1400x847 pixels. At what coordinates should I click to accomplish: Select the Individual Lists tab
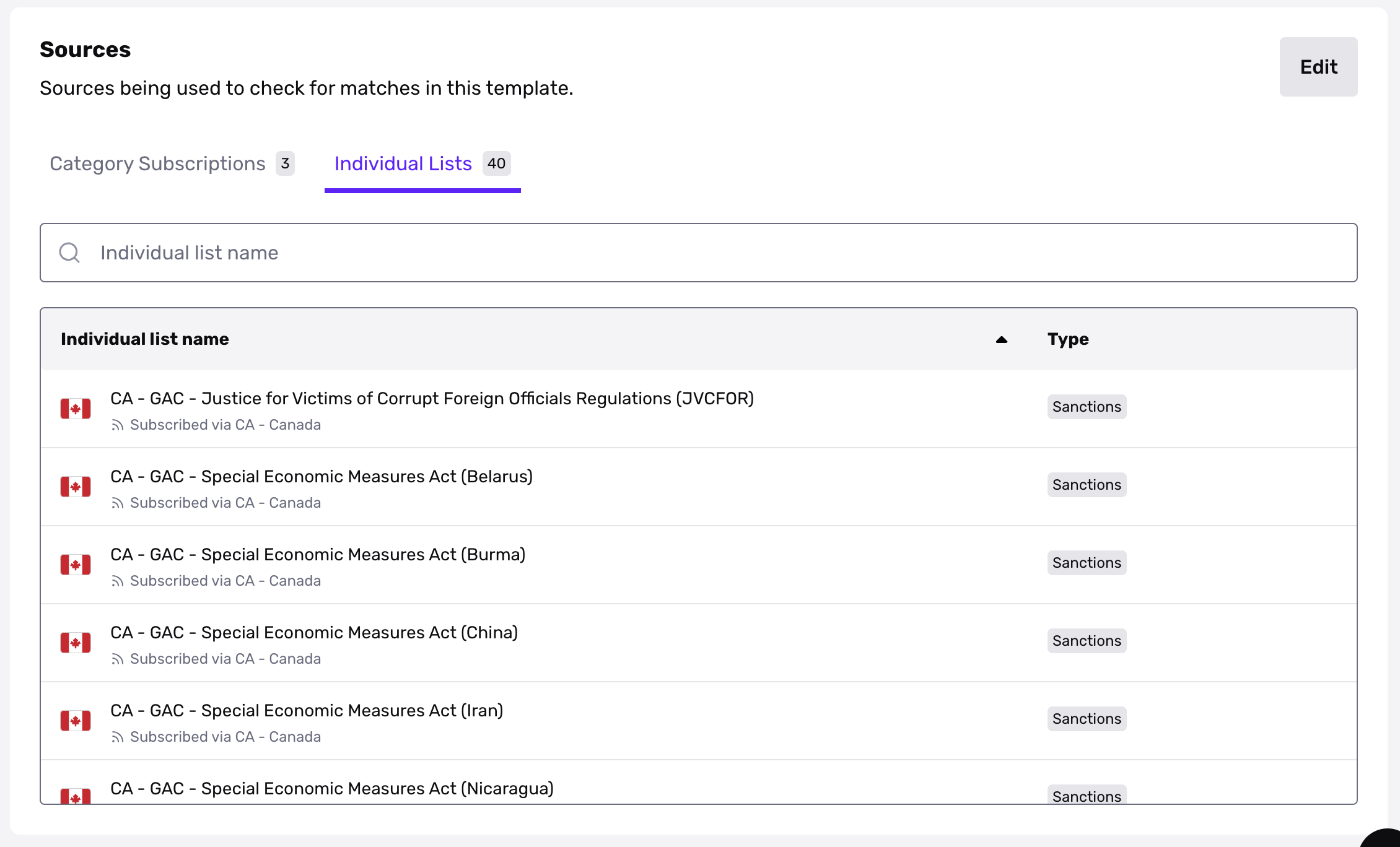(x=403, y=163)
